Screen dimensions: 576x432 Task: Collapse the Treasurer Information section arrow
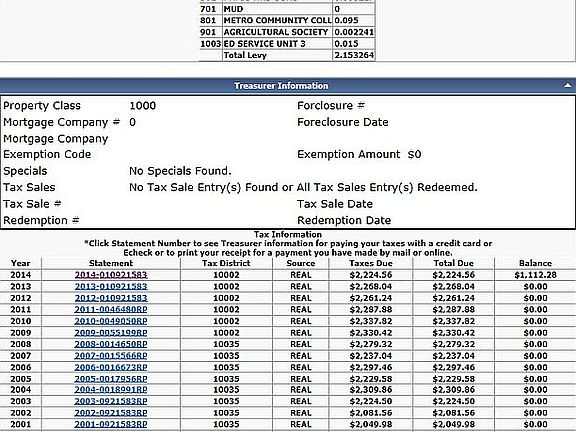tap(568, 86)
